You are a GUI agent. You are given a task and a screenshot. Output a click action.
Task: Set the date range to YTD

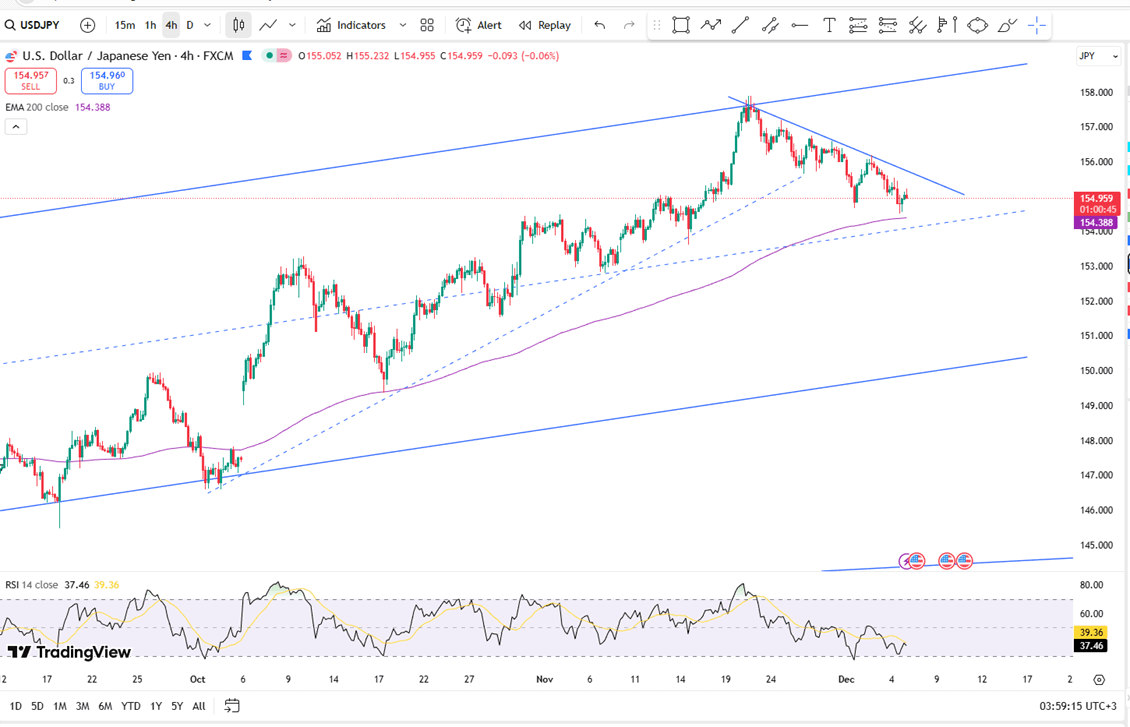coord(130,706)
